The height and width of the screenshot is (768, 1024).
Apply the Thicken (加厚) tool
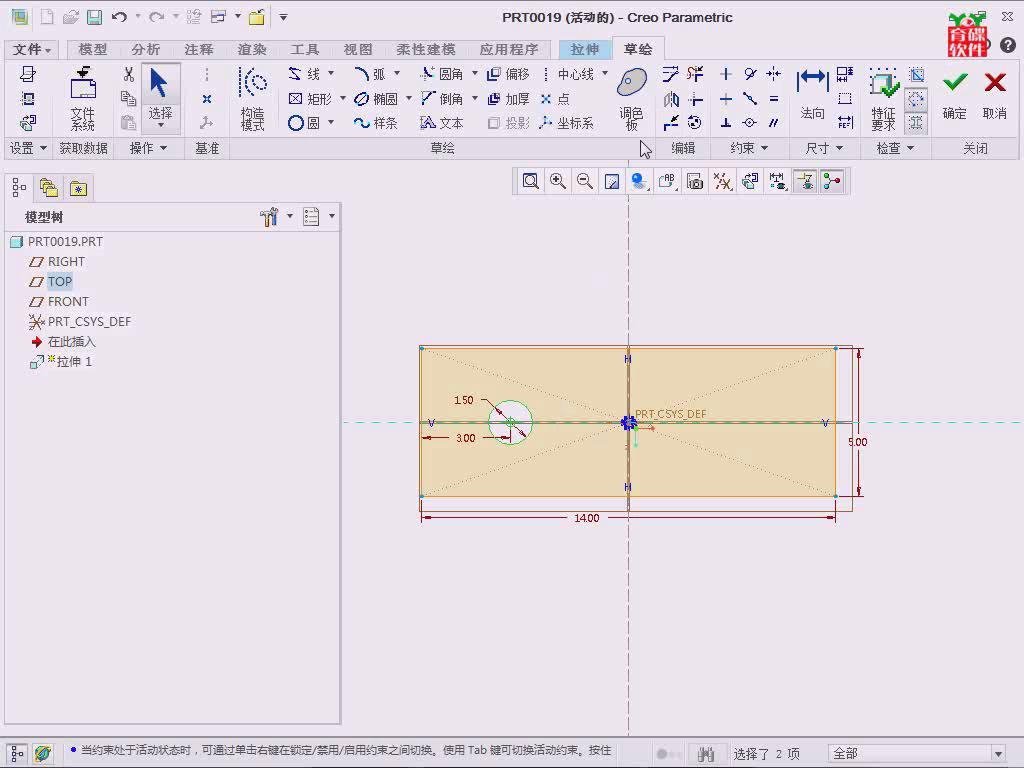pos(509,99)
